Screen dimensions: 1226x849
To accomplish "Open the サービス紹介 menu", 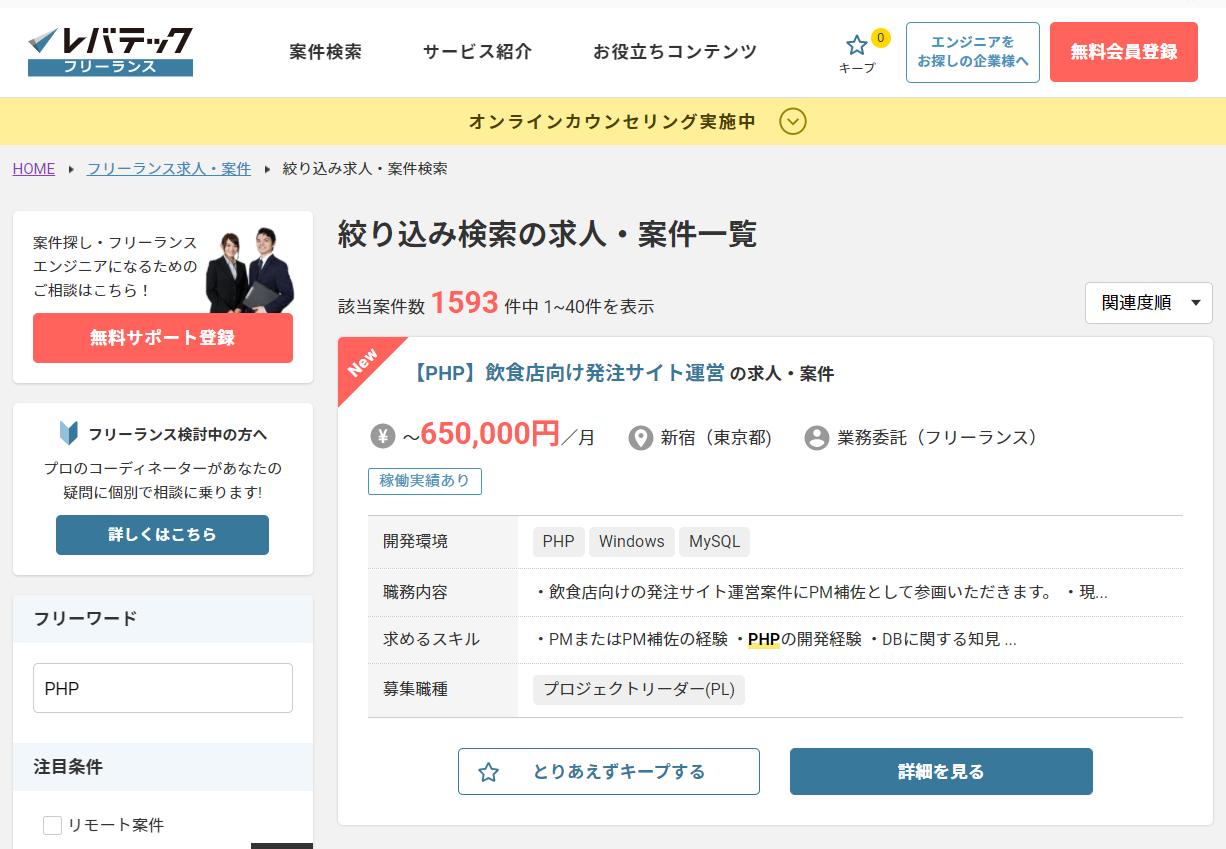I will 477,52.
